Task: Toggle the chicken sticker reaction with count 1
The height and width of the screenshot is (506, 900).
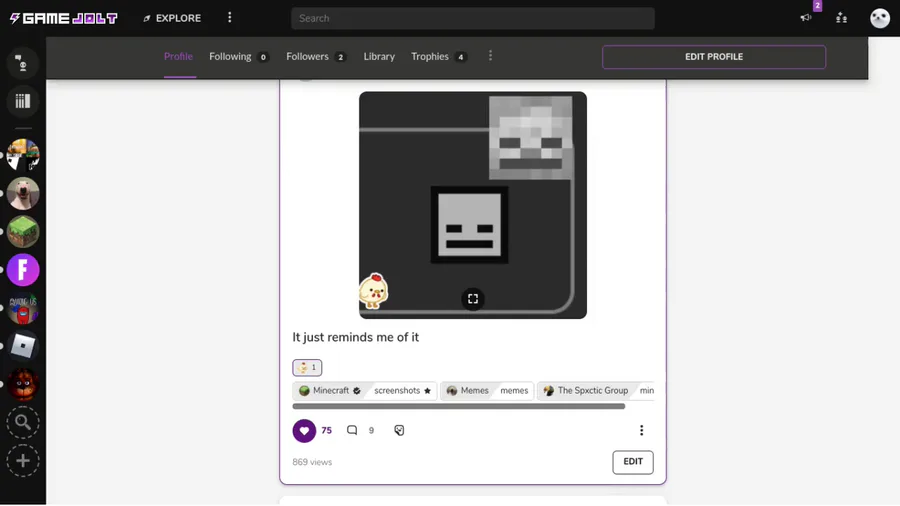Action: pyautogui.click(x=307, y=368)
